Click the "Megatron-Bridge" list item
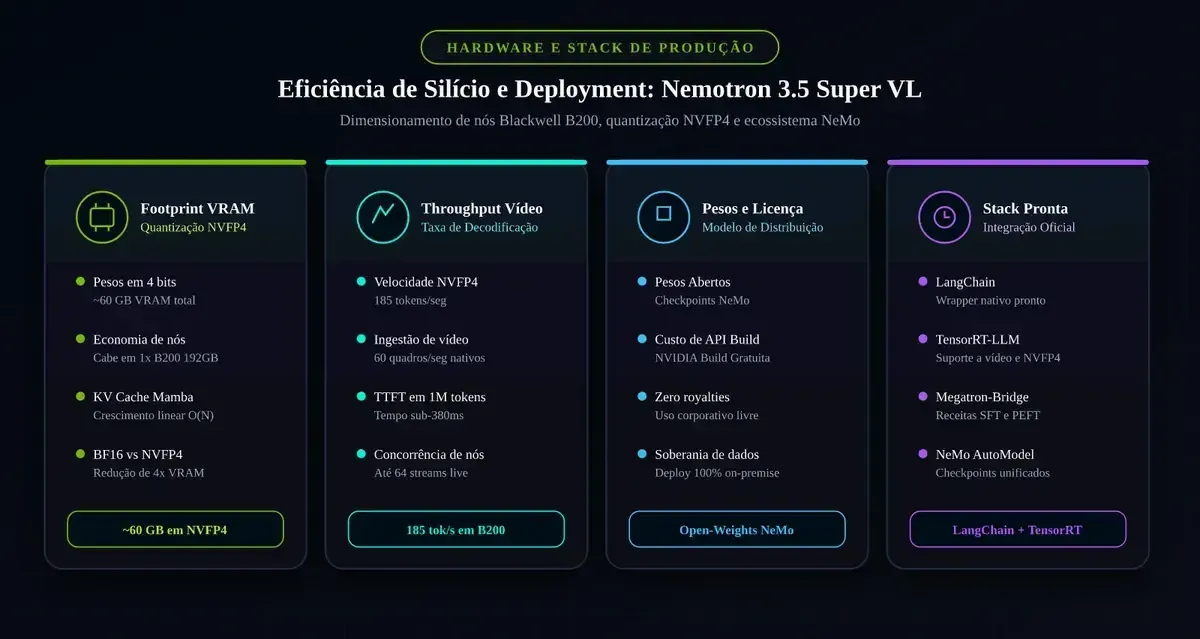Screen dimensions: 1200x639 tap(982, 397)
